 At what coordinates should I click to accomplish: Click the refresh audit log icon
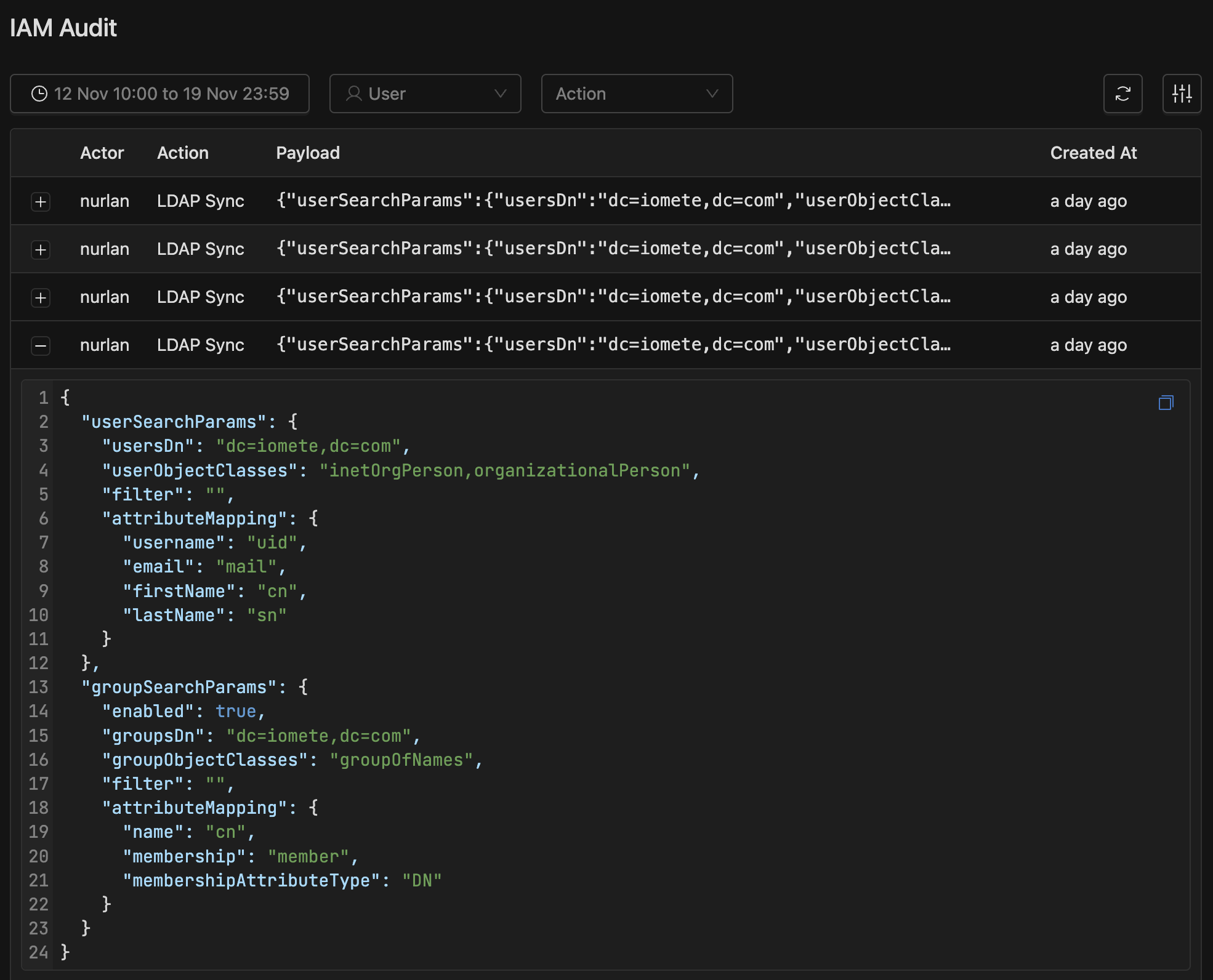click(x=1122, y=94)
